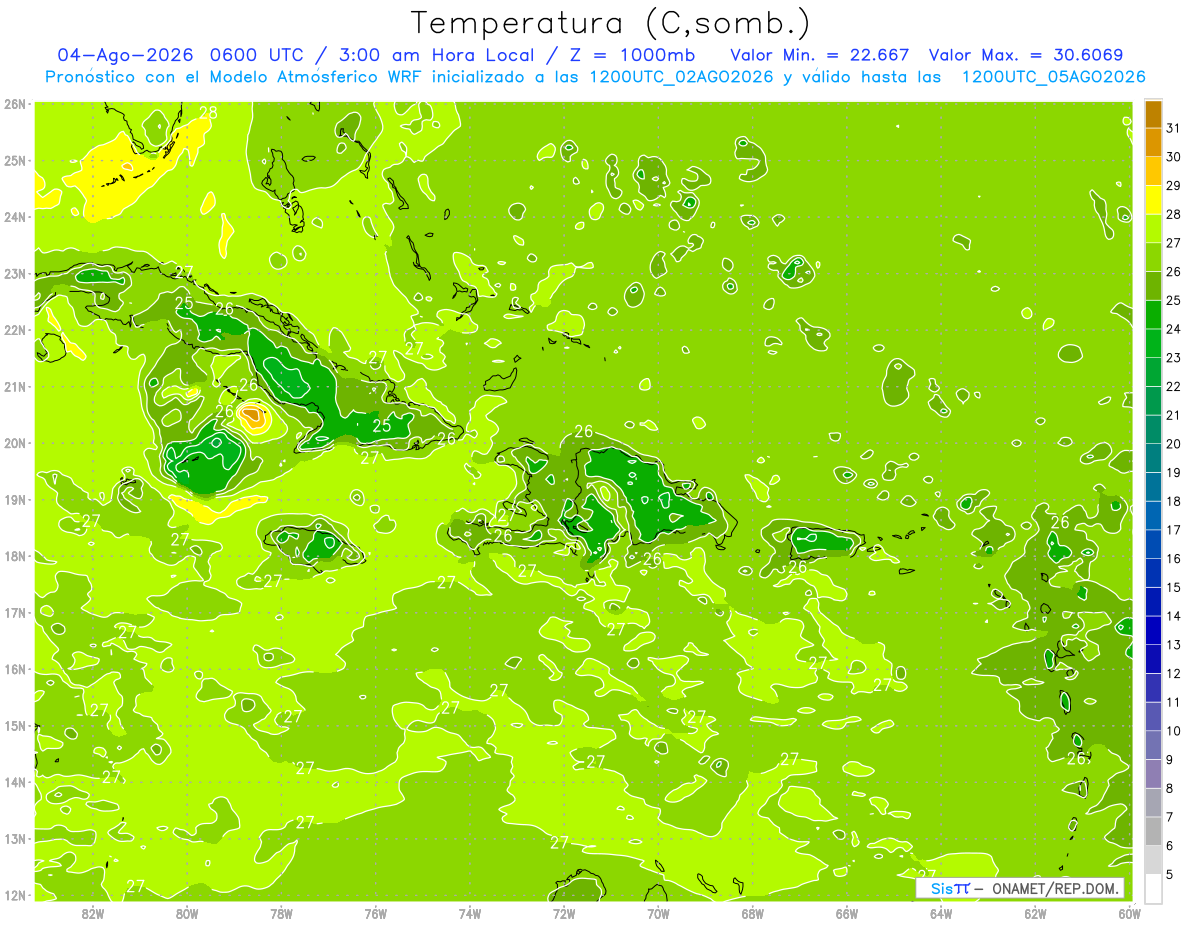Click the '12N' latitude label
This screenshot has width=1200, height=927.
[15, 895]
